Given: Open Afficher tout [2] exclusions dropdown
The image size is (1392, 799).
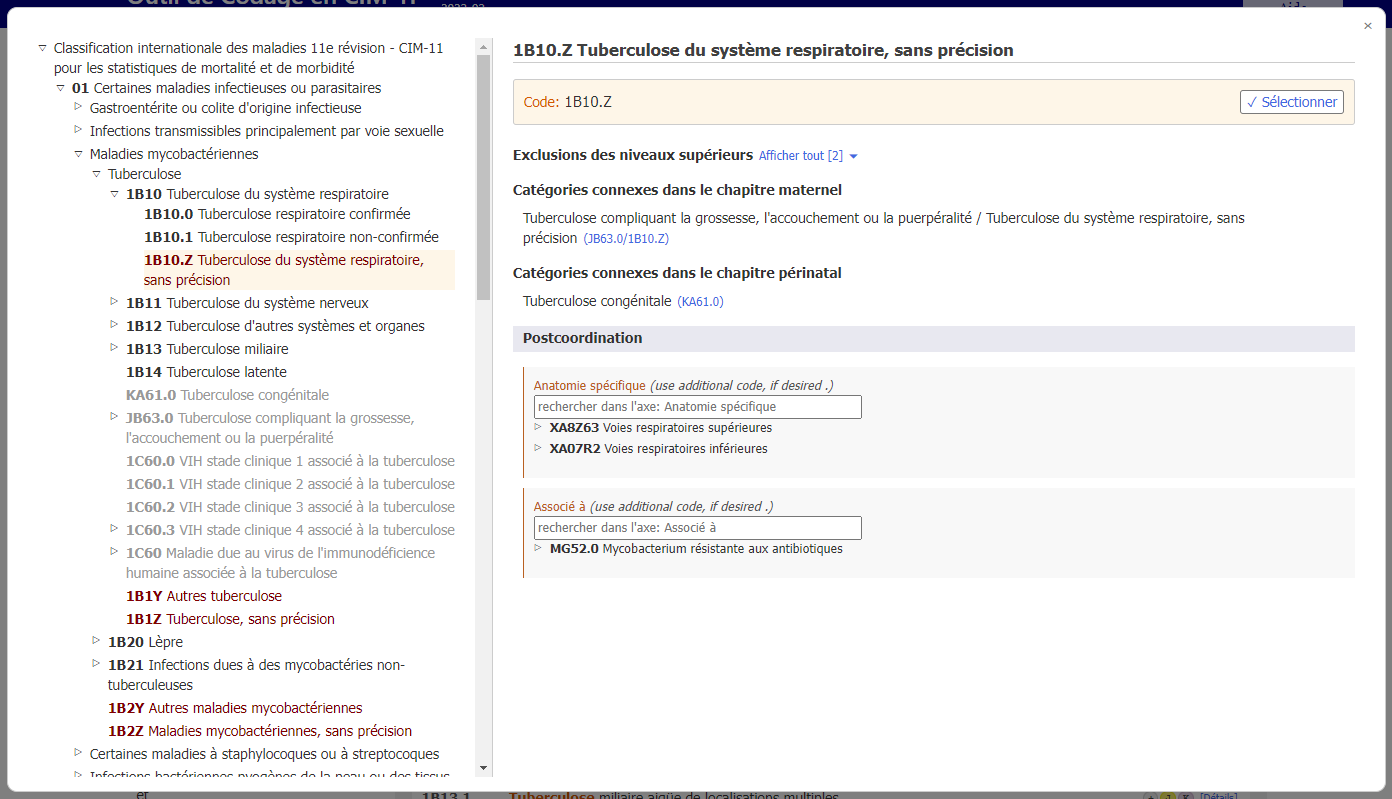Looking at the screenshot, I should pos(808,156).
